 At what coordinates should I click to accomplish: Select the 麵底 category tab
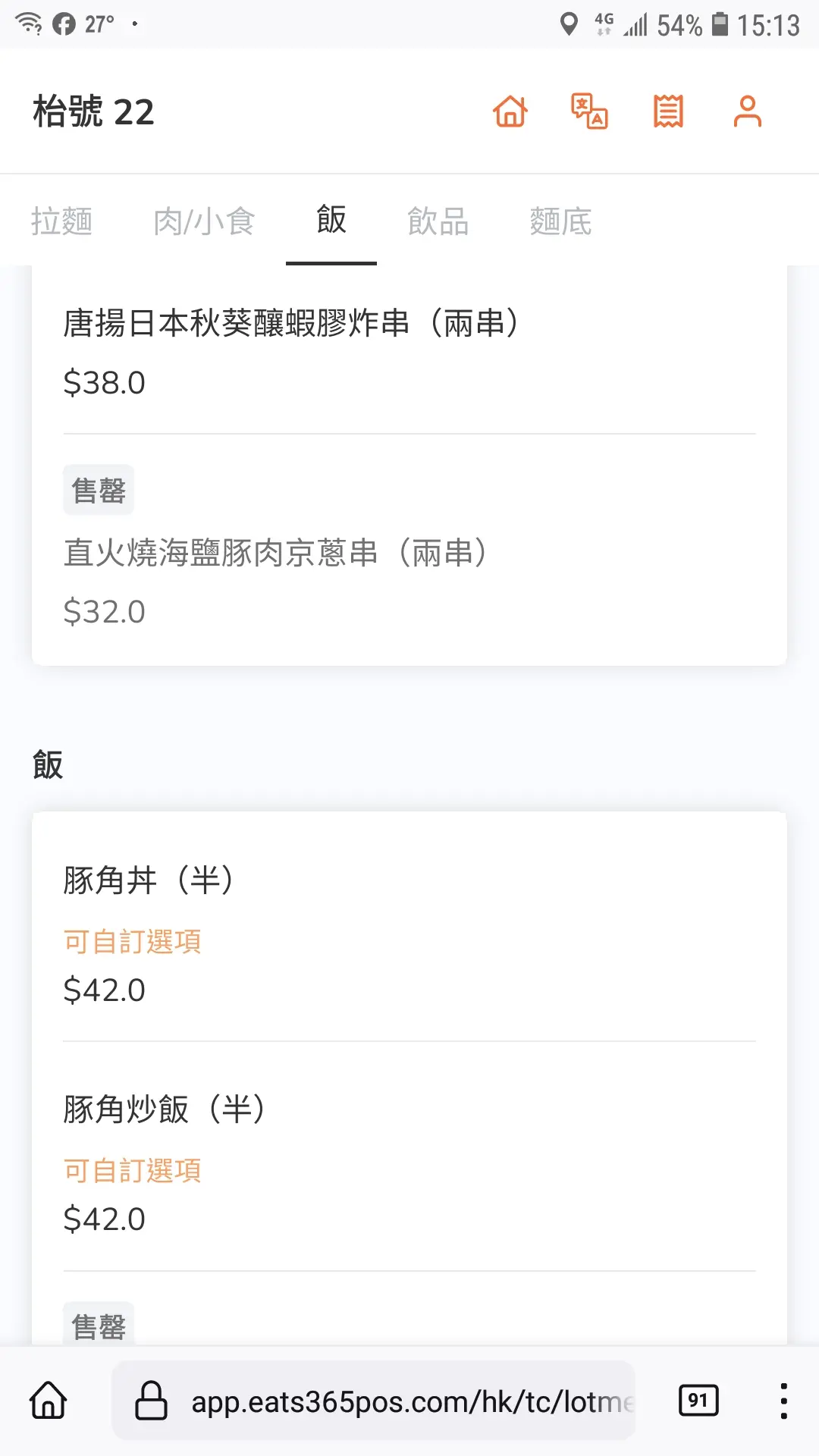(x=560, y=221)
